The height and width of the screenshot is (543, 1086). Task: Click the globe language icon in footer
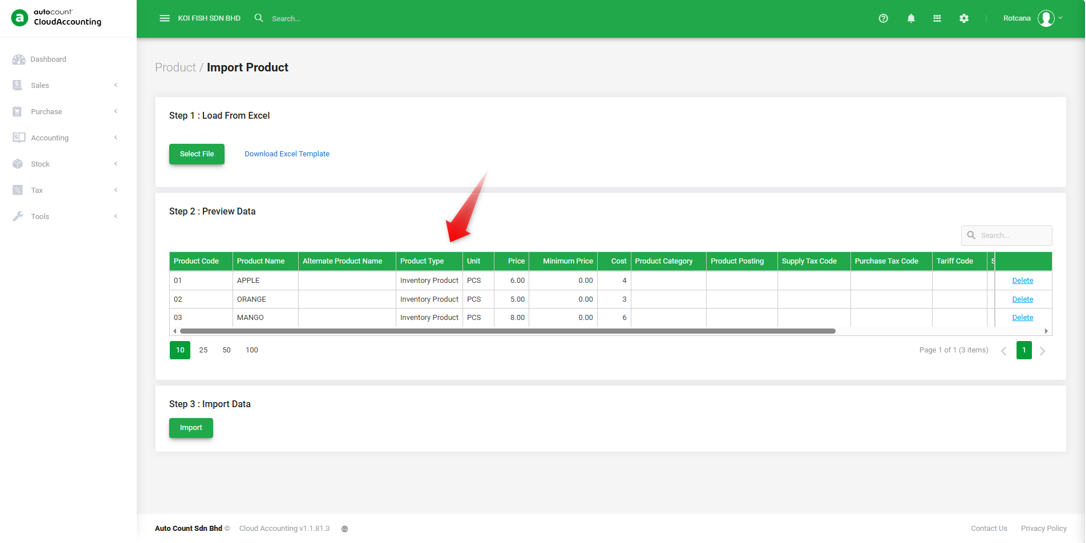pyautogui.click(x=344, y=528)
